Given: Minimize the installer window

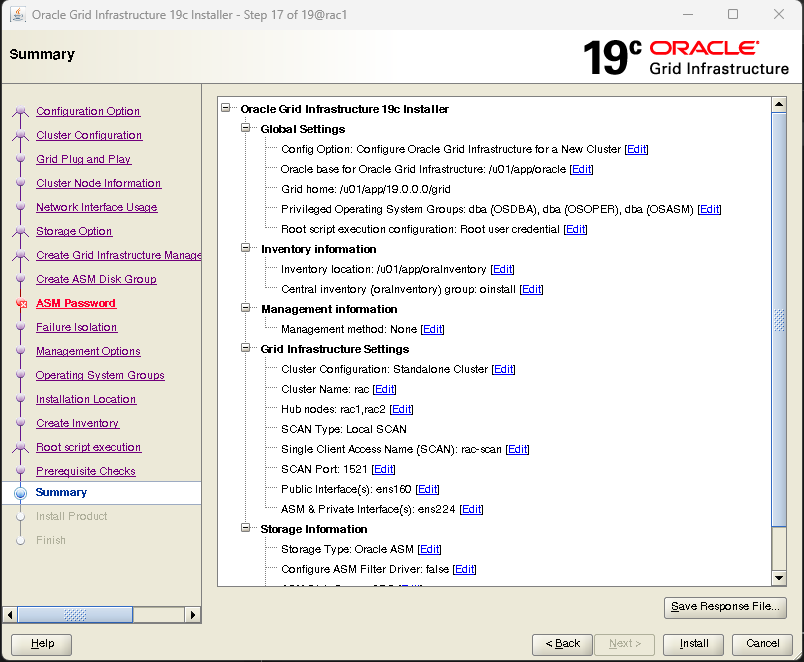Looking at the screenshot, I should (688, 14).
